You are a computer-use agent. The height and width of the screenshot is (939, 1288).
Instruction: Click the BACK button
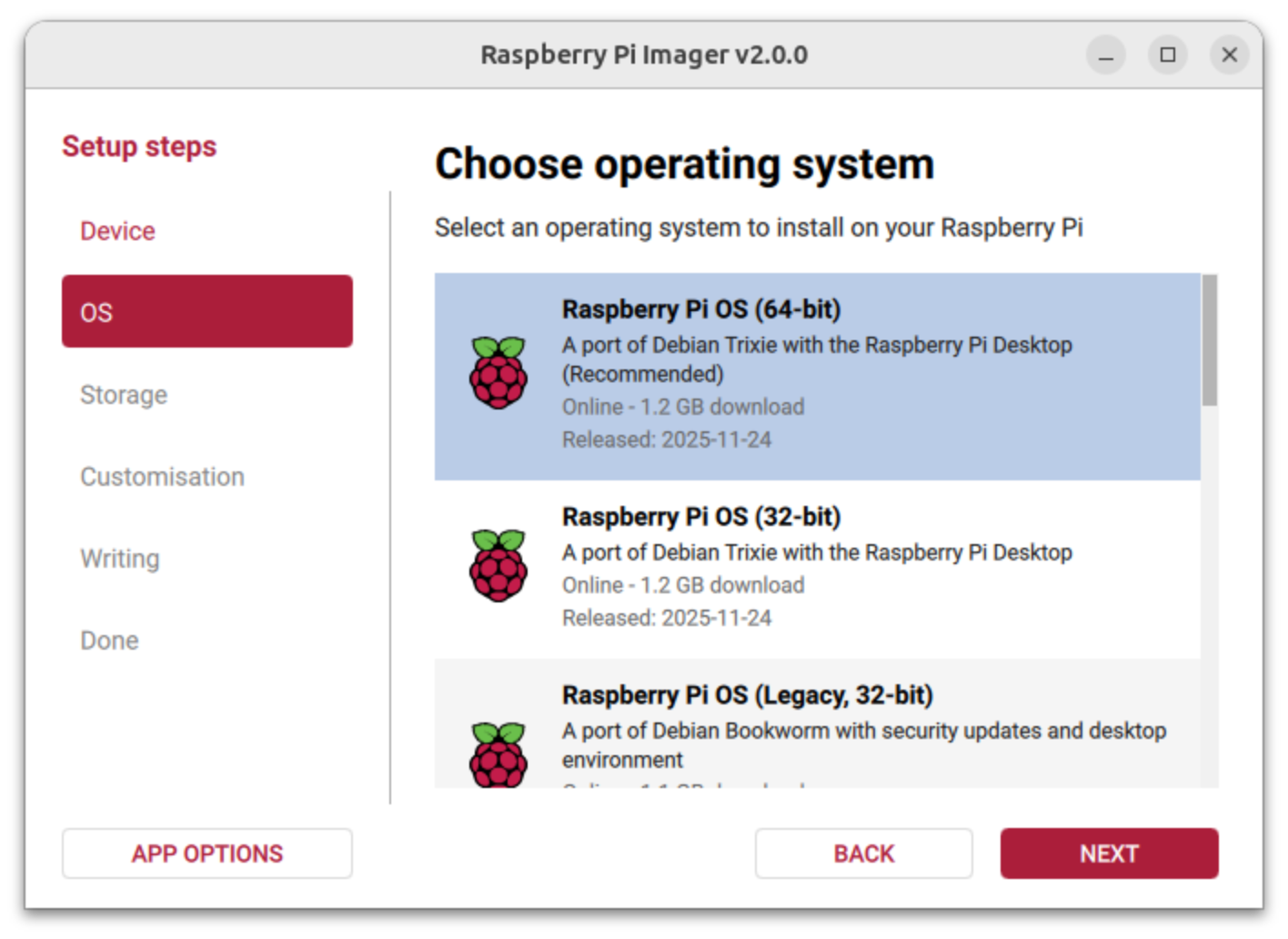(863, 853)
